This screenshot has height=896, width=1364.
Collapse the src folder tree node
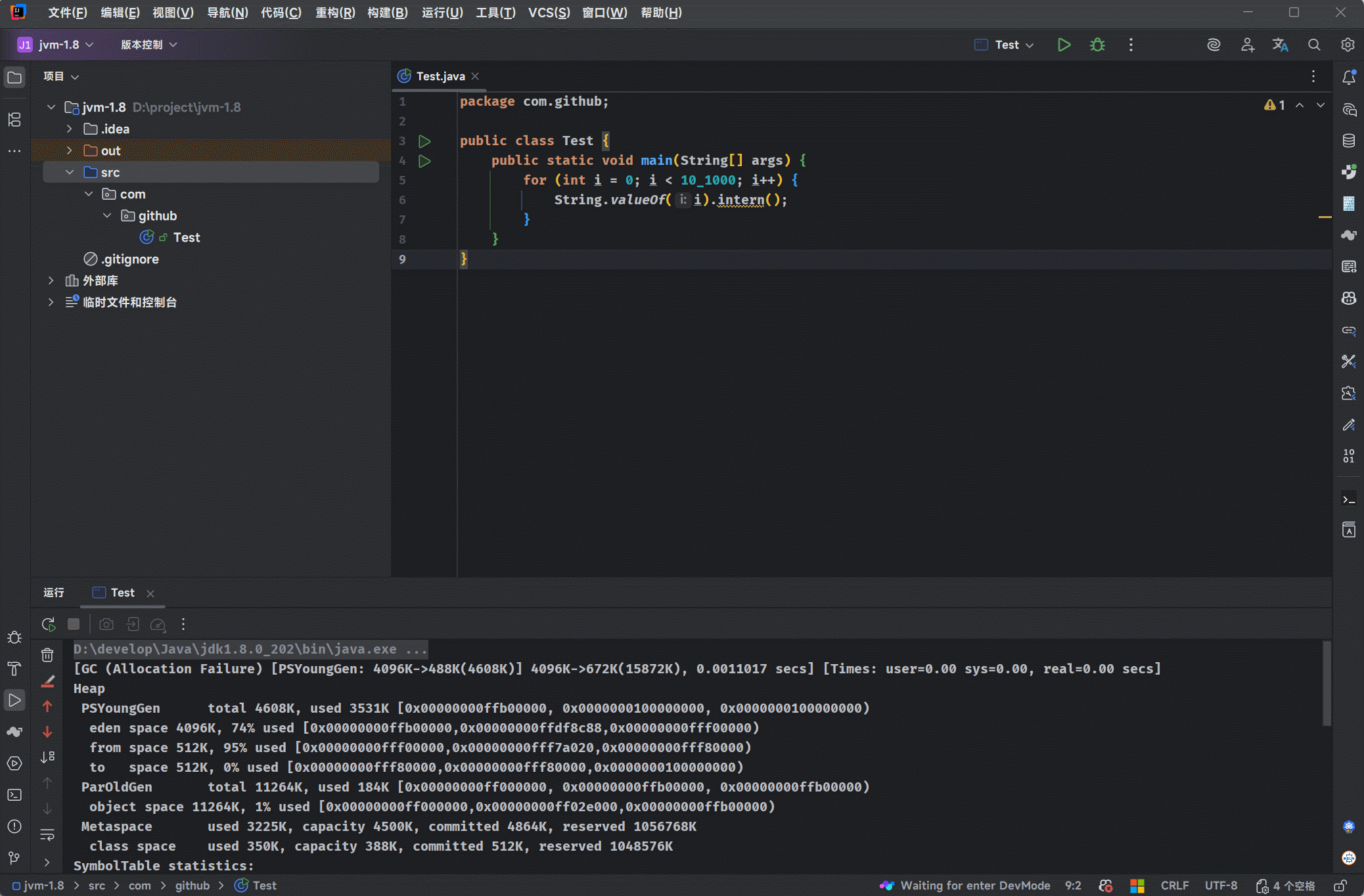pos(70,172)
